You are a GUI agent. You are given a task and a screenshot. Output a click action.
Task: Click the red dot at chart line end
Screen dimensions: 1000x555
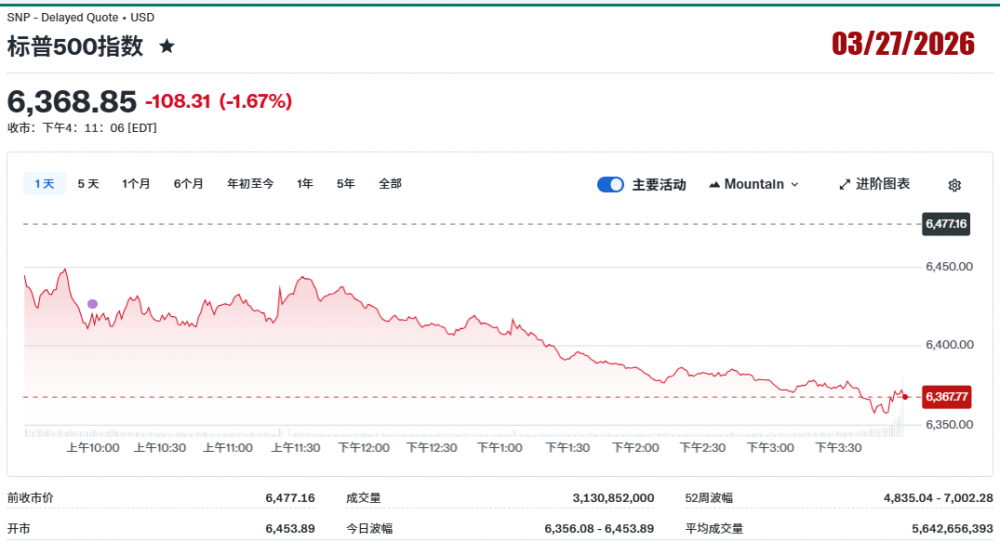click(x=905, y=397)
